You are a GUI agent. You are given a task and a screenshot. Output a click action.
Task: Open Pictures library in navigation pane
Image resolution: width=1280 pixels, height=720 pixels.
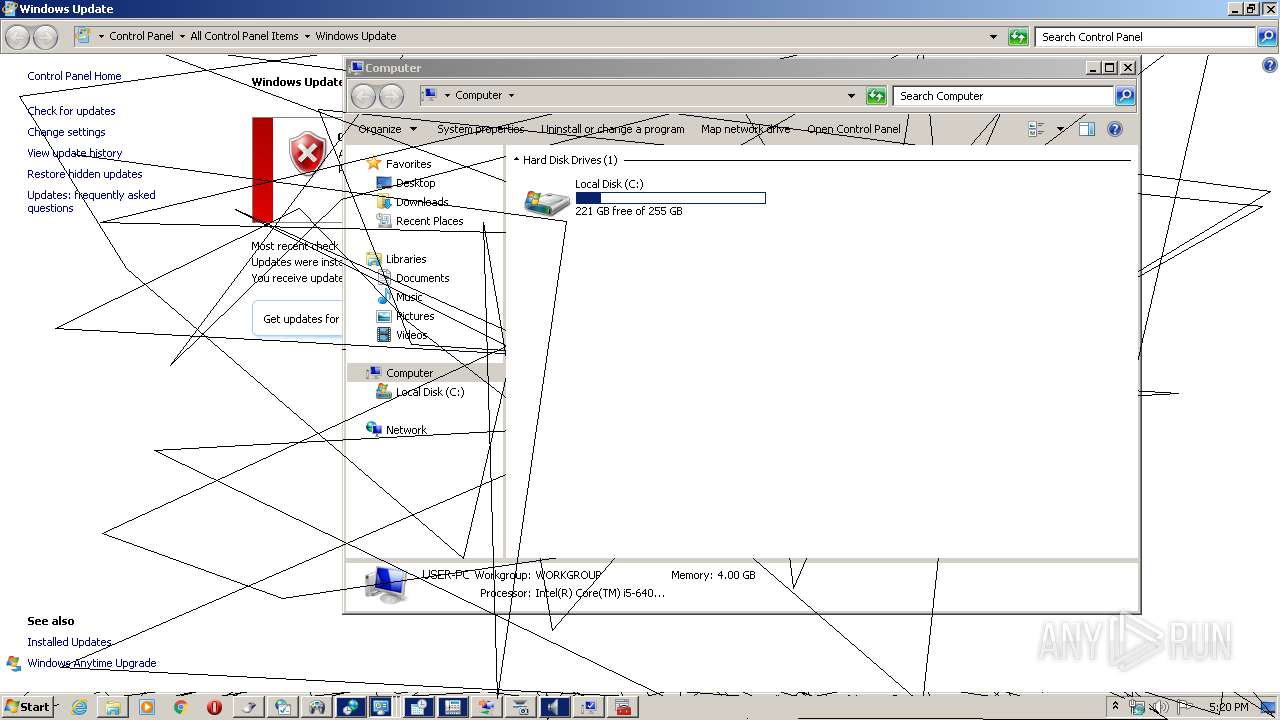[x=415, y=316]
